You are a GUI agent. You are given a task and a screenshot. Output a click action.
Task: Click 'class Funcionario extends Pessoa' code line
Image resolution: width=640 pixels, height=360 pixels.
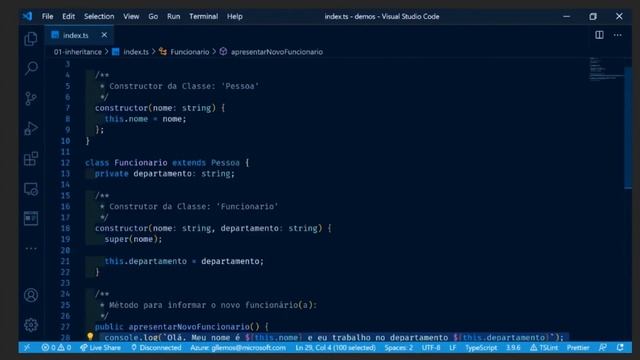coord(167,163)
